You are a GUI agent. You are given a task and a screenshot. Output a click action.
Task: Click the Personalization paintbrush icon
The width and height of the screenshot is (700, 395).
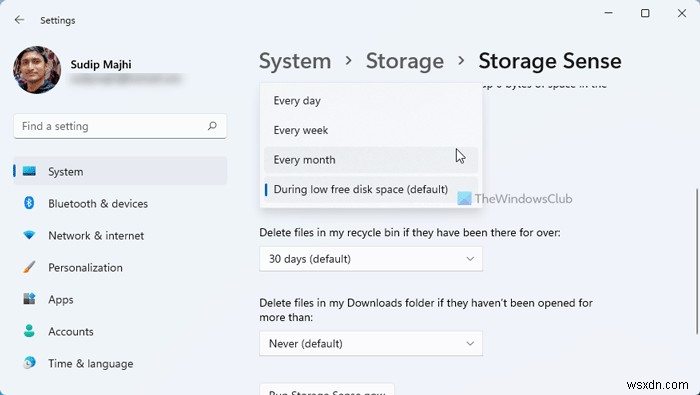[29, 267]
